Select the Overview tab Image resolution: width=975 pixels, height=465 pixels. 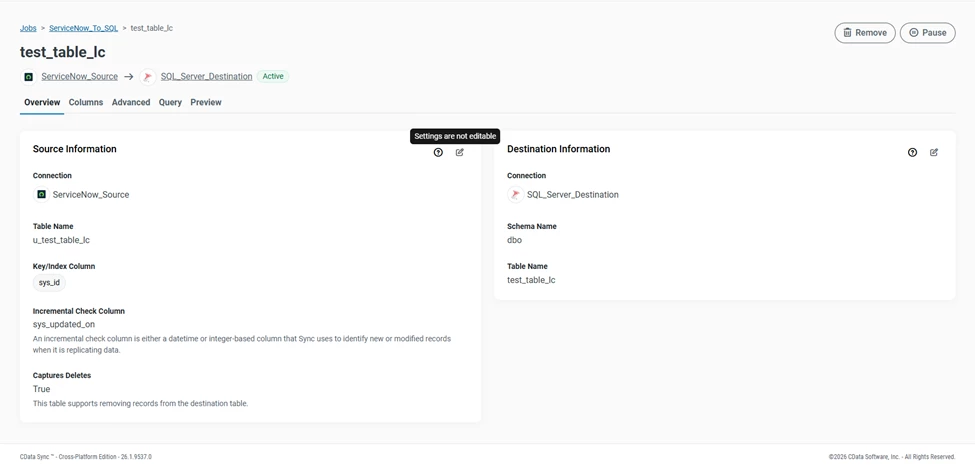[x=42, y=103]
